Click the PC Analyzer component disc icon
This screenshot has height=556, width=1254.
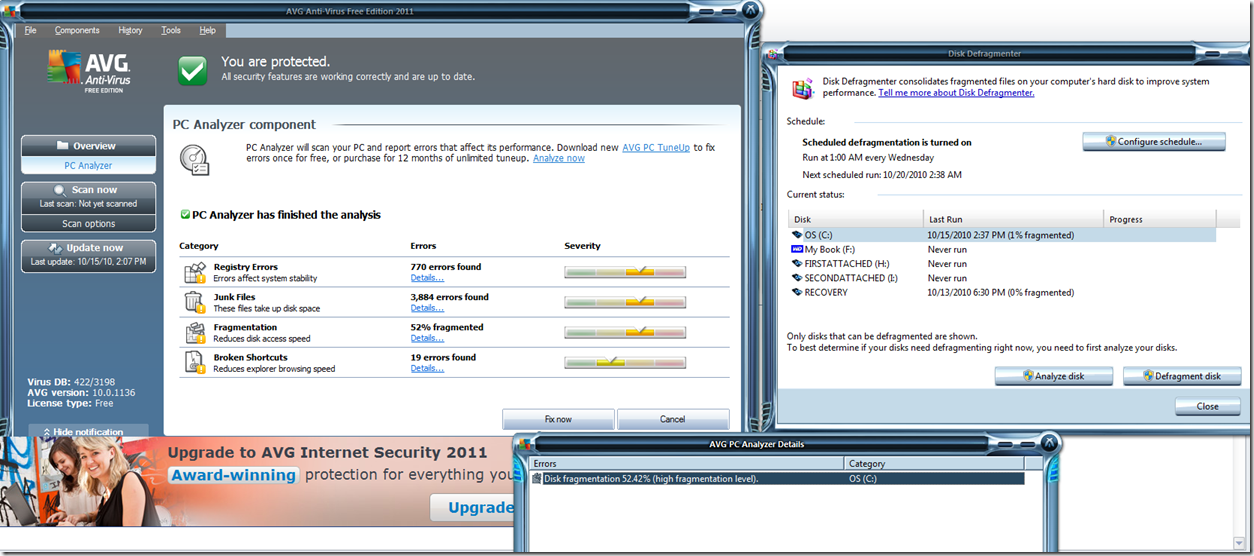pos(194,158)
